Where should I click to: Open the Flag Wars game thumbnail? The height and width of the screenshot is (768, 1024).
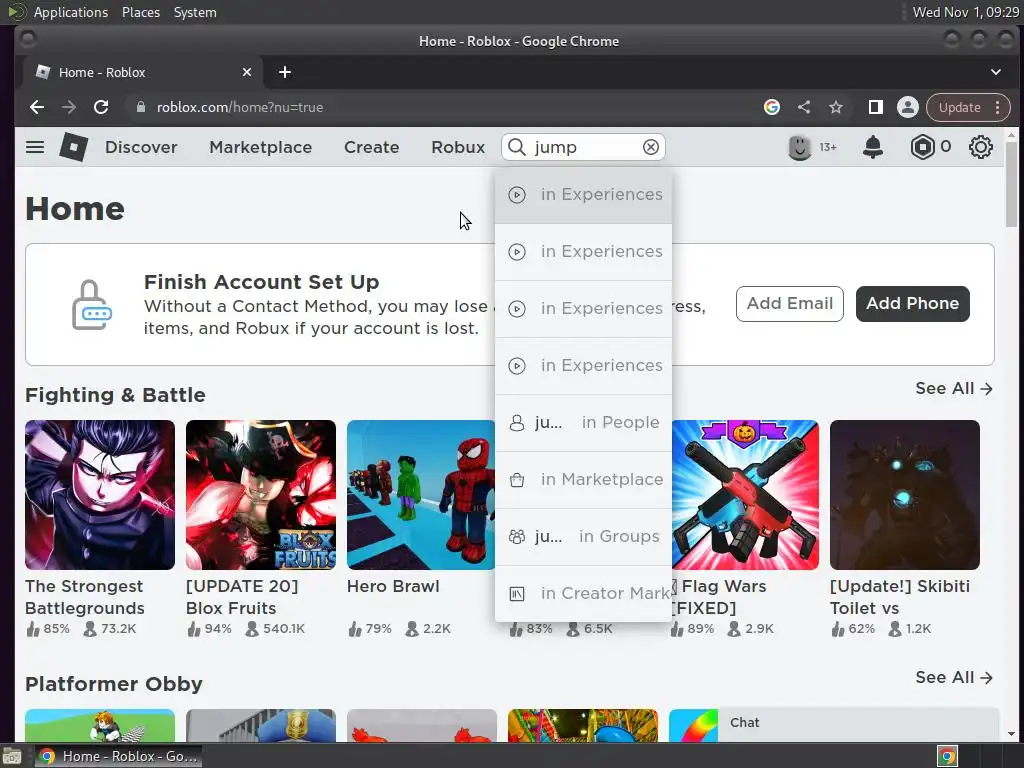744,495
